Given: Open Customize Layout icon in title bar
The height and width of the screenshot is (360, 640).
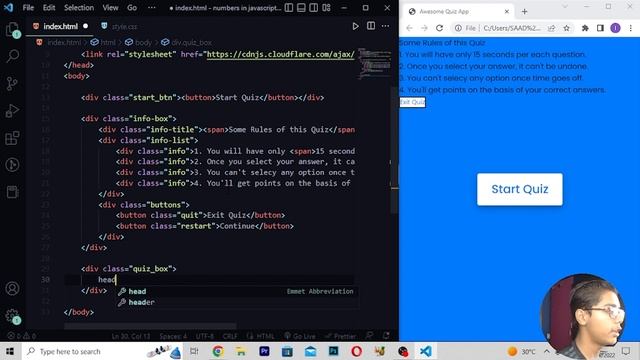Looking at the screenshot, I should point(326,8).
